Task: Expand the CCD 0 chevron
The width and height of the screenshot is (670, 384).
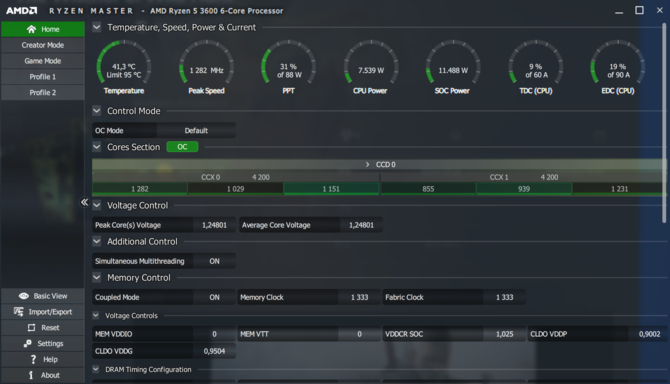Action: 367,164
